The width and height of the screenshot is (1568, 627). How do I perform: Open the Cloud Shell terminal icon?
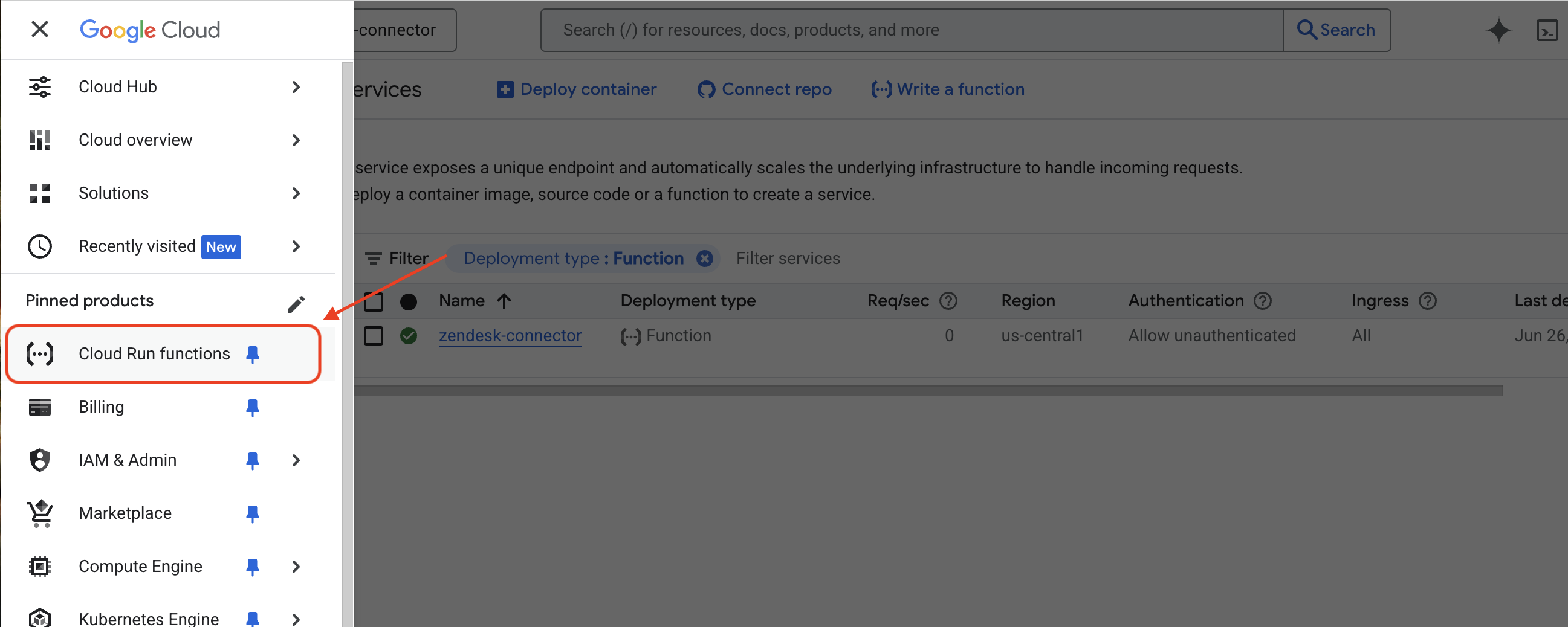click(1546, 30)
